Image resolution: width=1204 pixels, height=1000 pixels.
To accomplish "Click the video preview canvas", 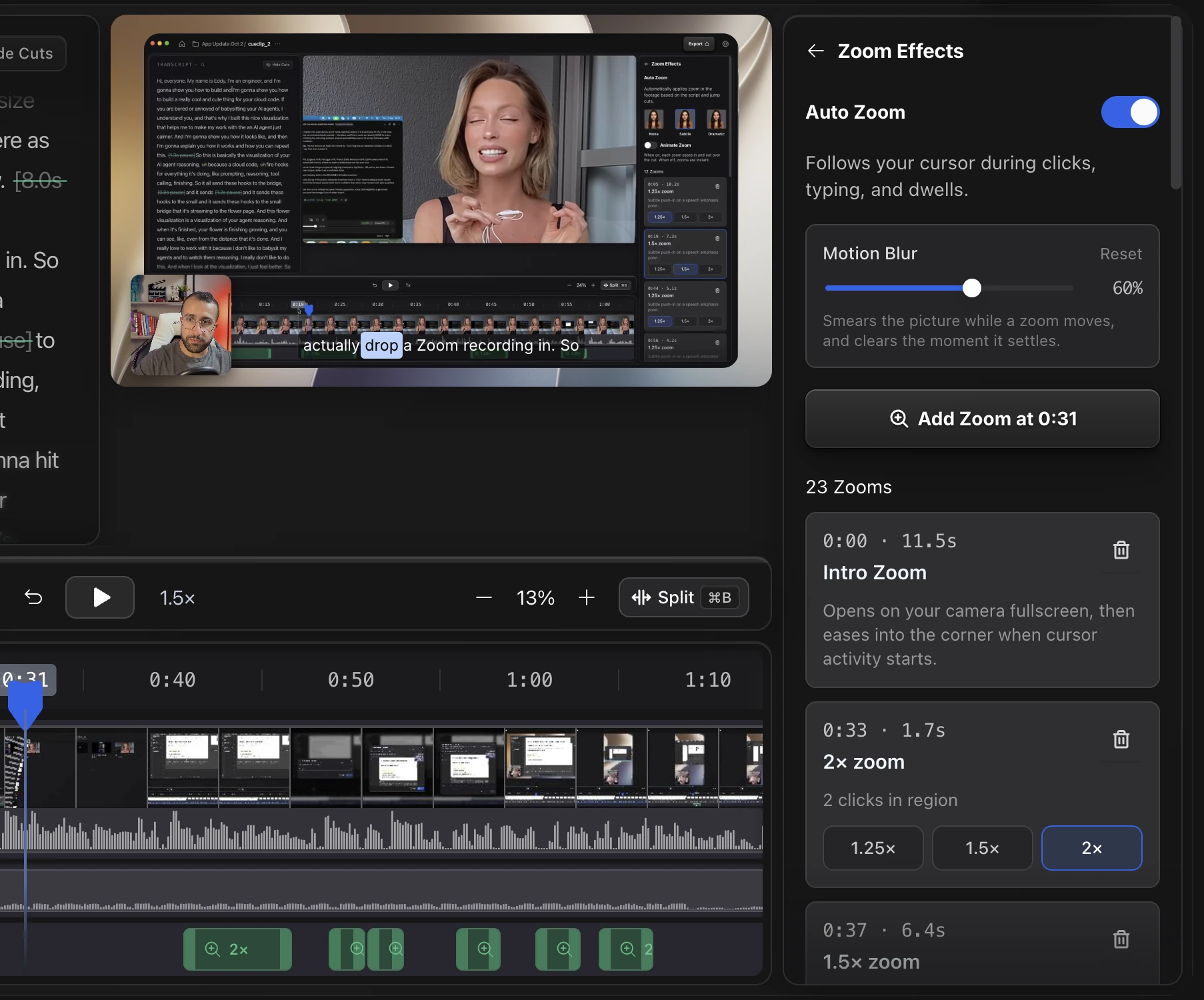I will pyautogui.click(x=441, y=200).
